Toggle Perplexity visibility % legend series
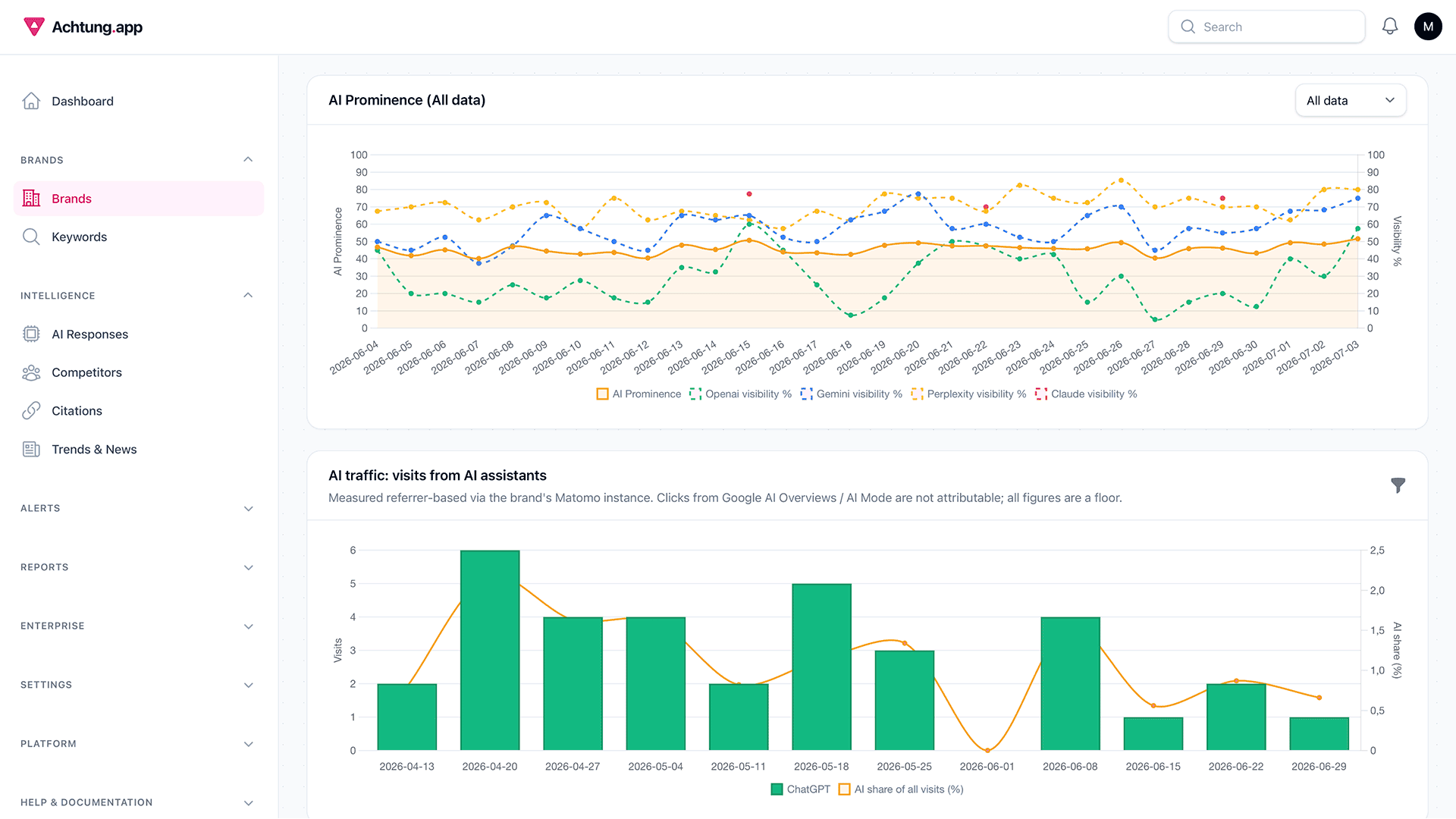 968,394
